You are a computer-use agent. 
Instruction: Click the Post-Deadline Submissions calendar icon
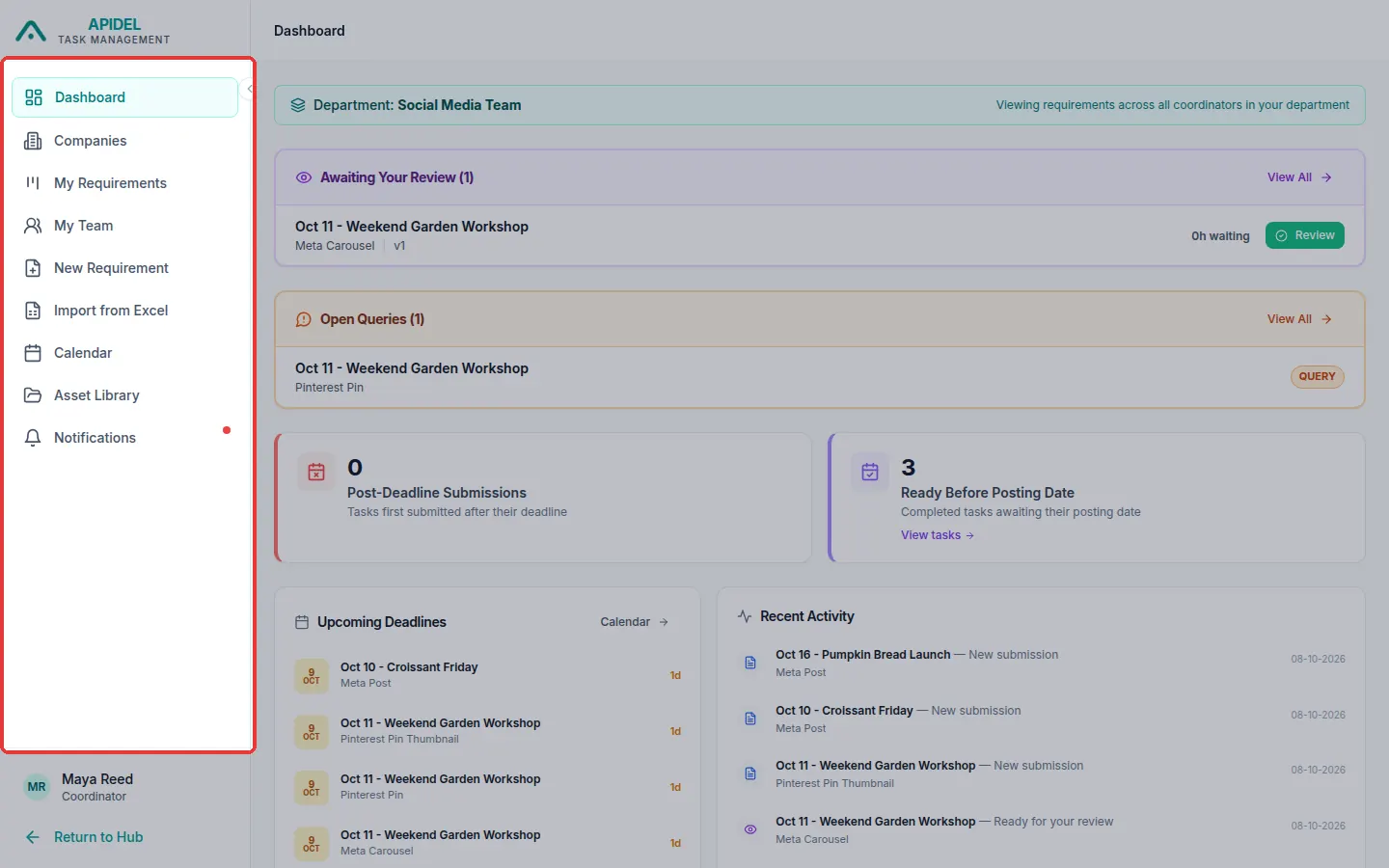tap(316, 472)
